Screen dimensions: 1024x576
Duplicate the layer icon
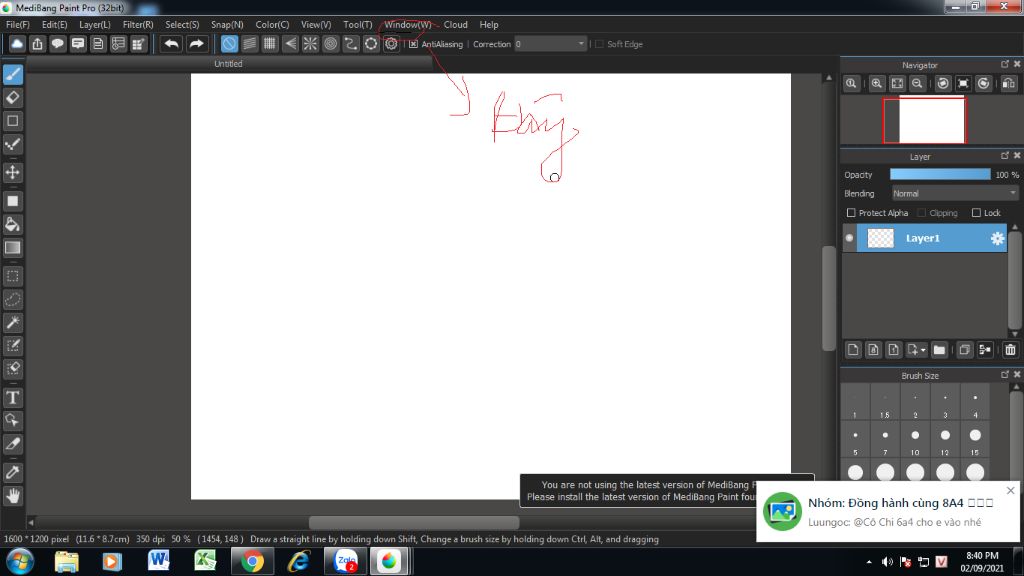pos(965,350)
